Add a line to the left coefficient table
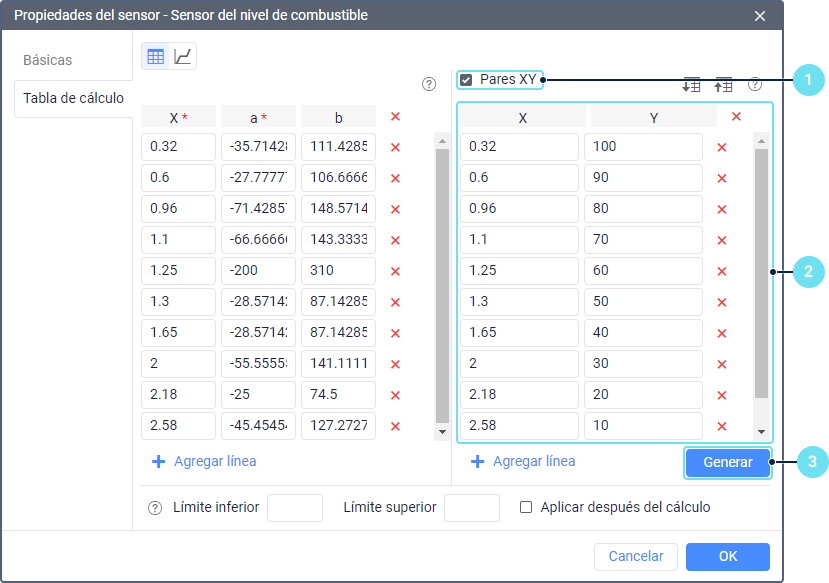This screenshot has height=583, width=829. [204, 462]
